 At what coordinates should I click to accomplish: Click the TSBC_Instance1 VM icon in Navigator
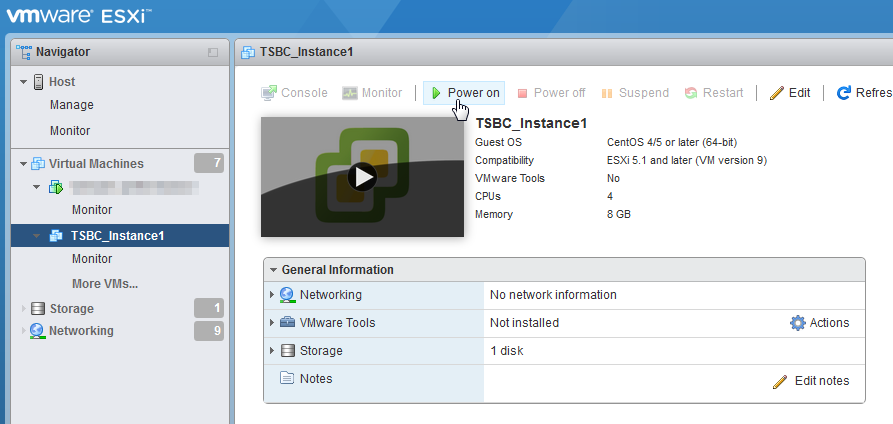56,235
